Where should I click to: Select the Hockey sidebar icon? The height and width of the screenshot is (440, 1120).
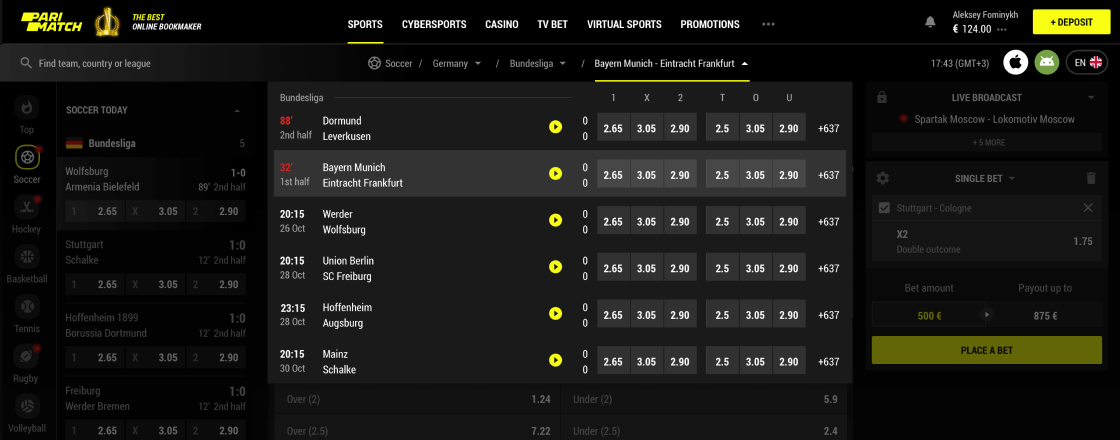point(26,207)
